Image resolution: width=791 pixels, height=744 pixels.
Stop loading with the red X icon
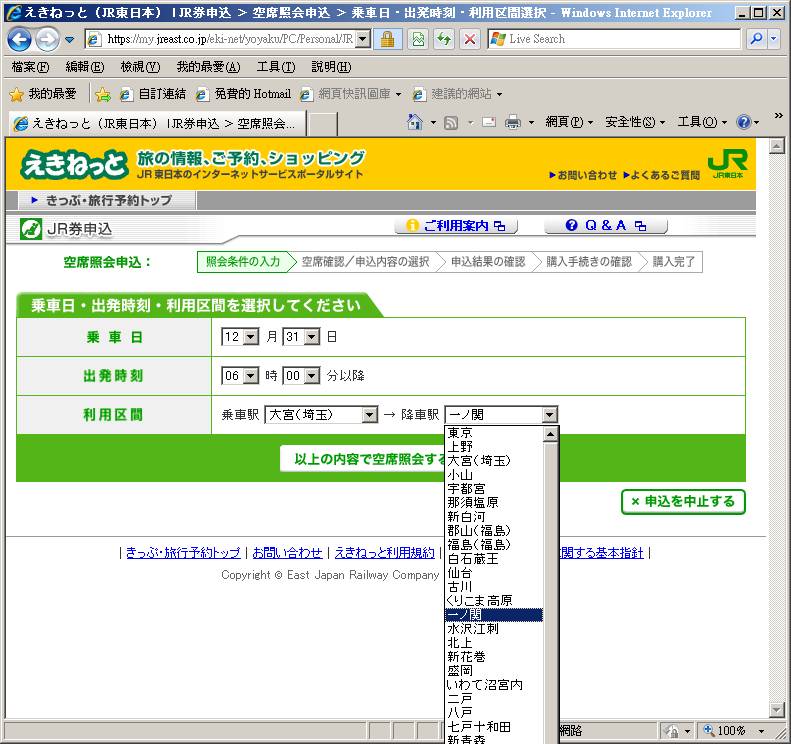click(x=470, y=39)
